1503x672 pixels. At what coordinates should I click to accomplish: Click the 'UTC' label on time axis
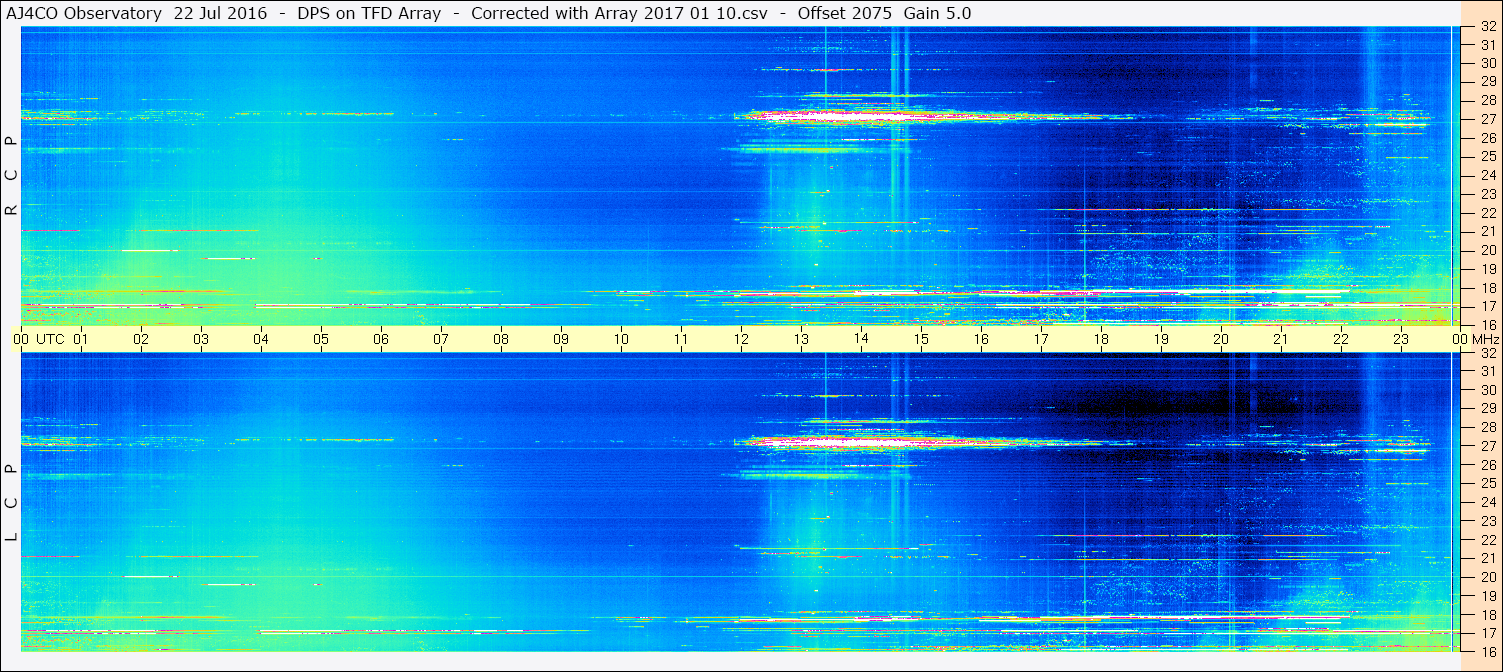pyautogui.click(x=50, y=339)
